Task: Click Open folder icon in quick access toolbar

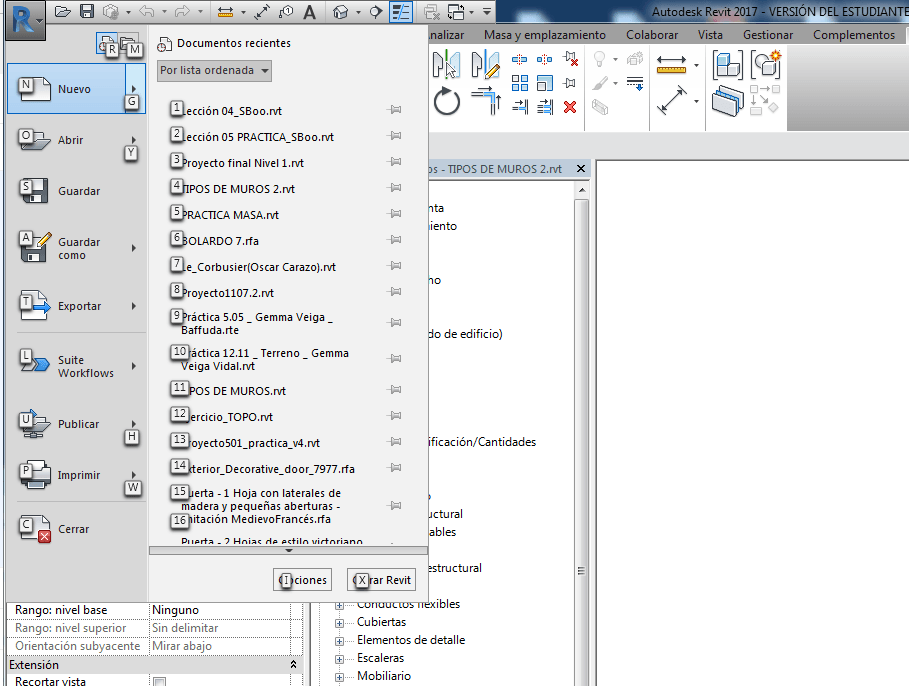Action: click(63, 12)
